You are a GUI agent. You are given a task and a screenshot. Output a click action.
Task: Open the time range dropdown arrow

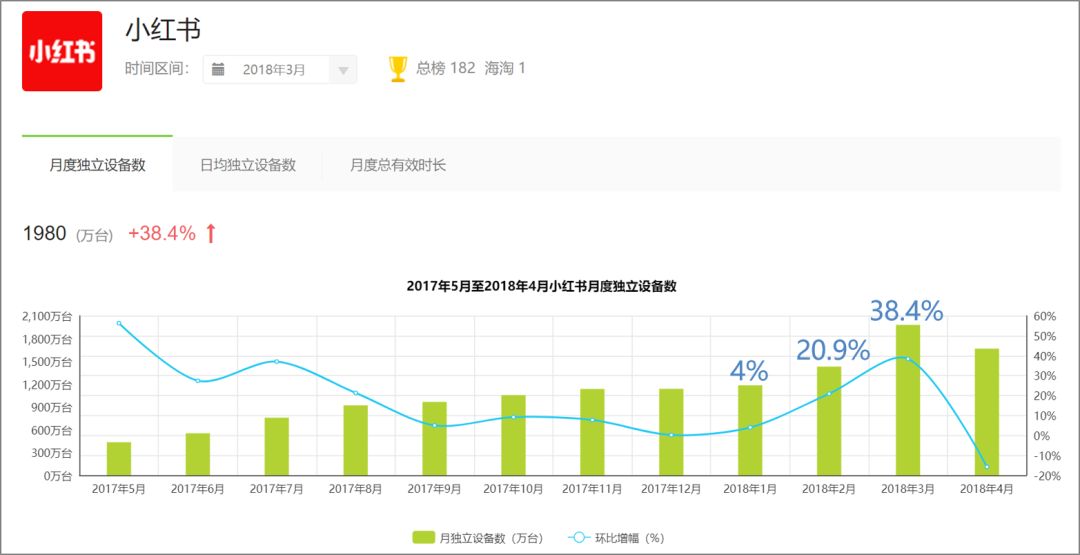[x=343, y=70]
